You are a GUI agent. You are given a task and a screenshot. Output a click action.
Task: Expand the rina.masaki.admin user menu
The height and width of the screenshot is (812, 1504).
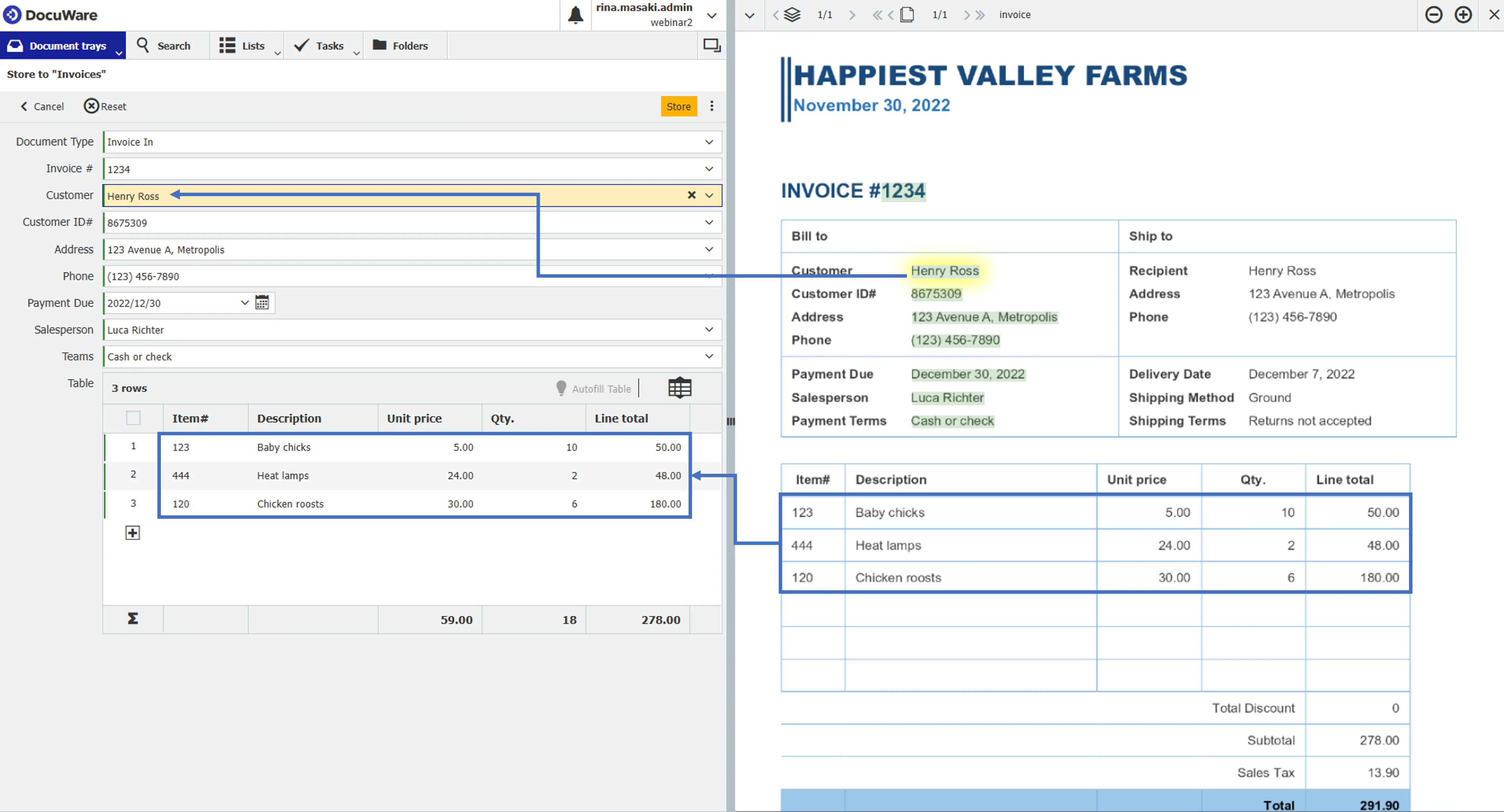(x=711, y=15)
